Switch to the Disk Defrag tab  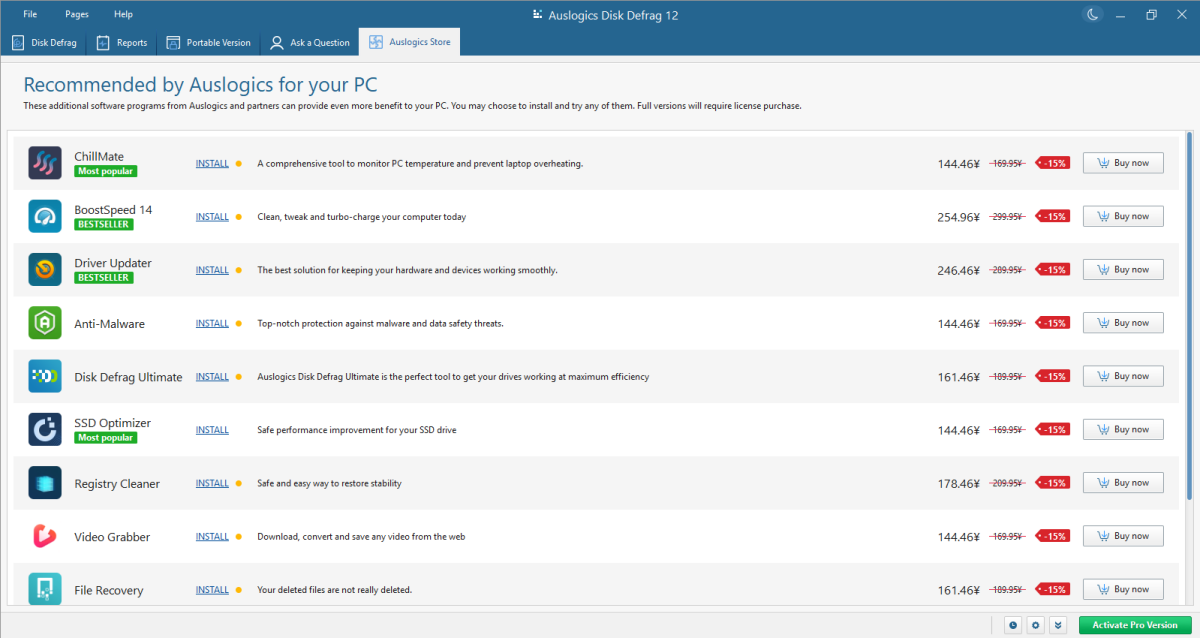44,43
